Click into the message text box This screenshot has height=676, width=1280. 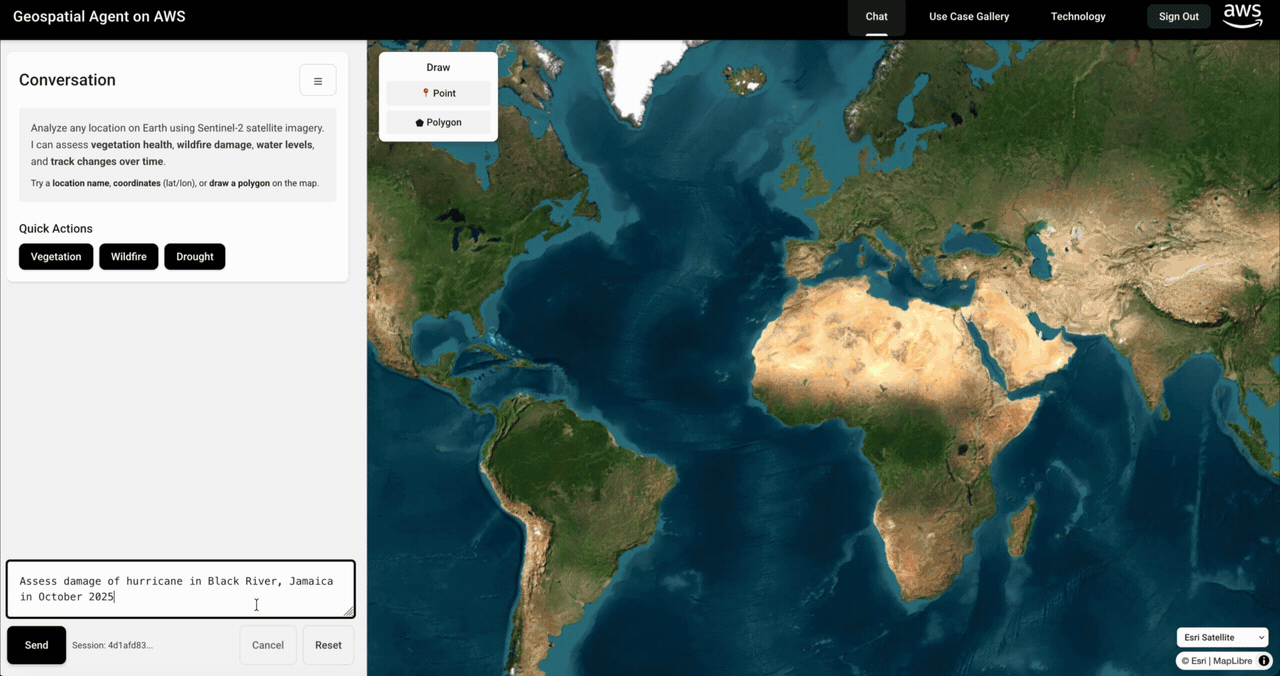pyautogui.click(x=181, y=589)
